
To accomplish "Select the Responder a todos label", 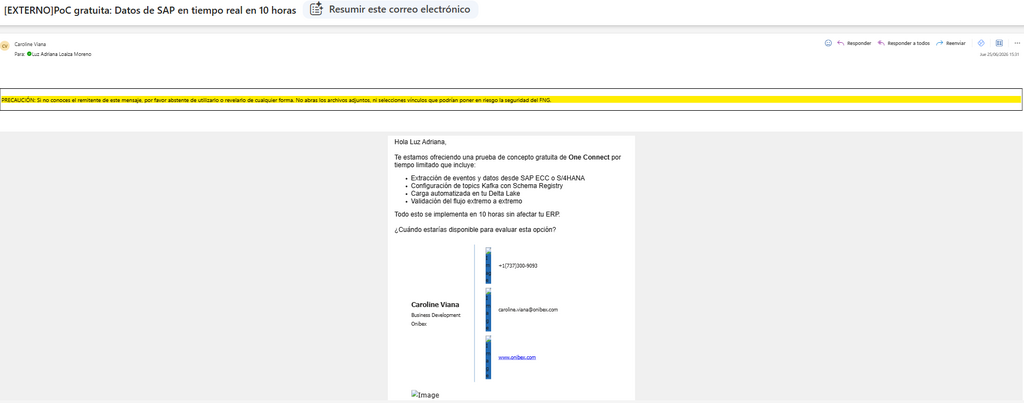I will point(908,43).
